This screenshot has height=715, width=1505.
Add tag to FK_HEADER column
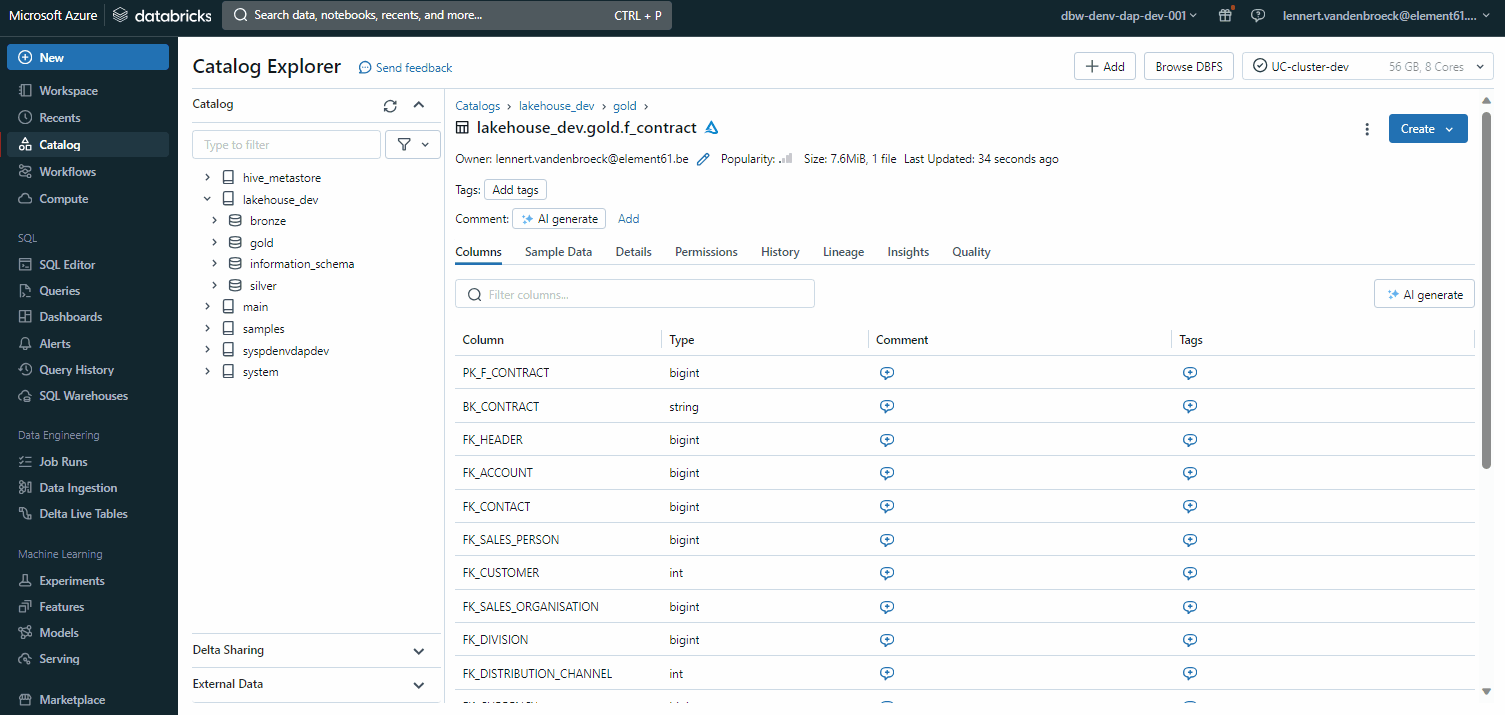(x=1189, y=440)
